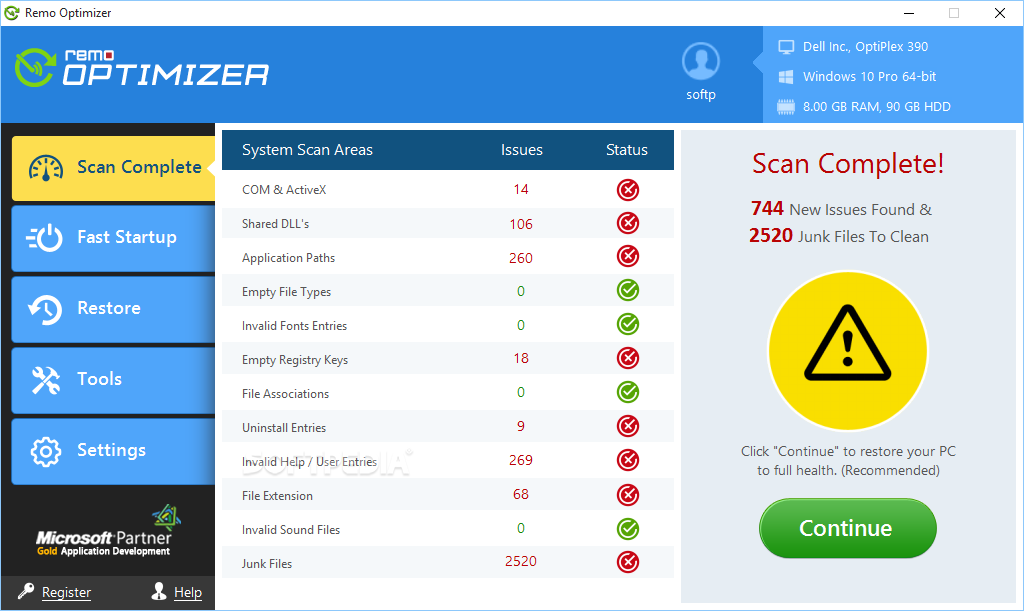The height and width of the screenshot is (611, 1024).
Task: Open the Help link
Action: pyautogui.click(x=187, y=592)
